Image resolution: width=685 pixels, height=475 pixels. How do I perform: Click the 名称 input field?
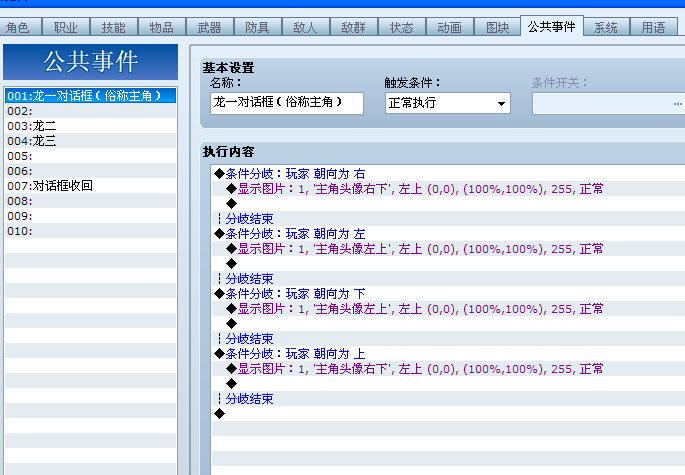pos(287,103)
